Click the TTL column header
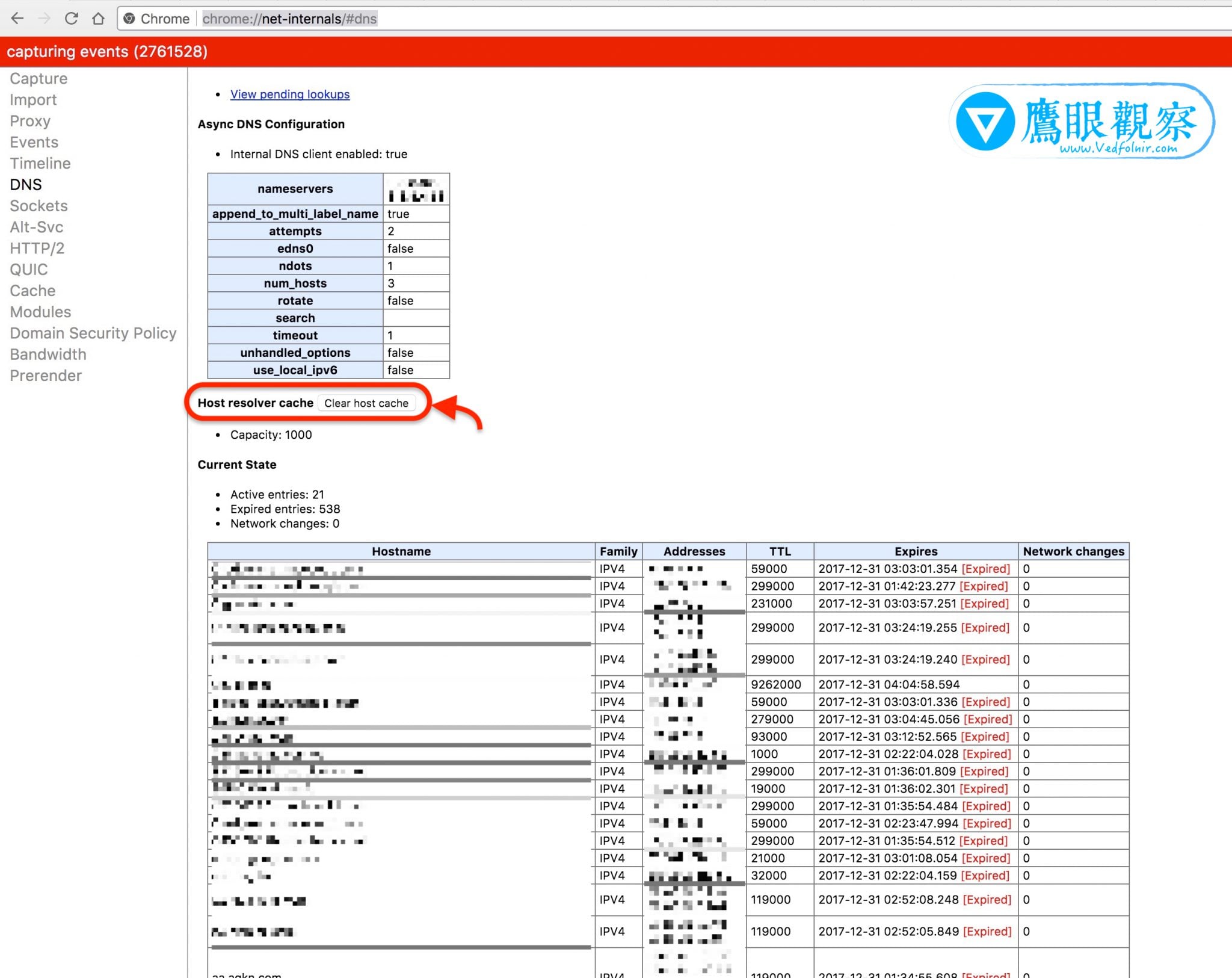 click(780, 551)
